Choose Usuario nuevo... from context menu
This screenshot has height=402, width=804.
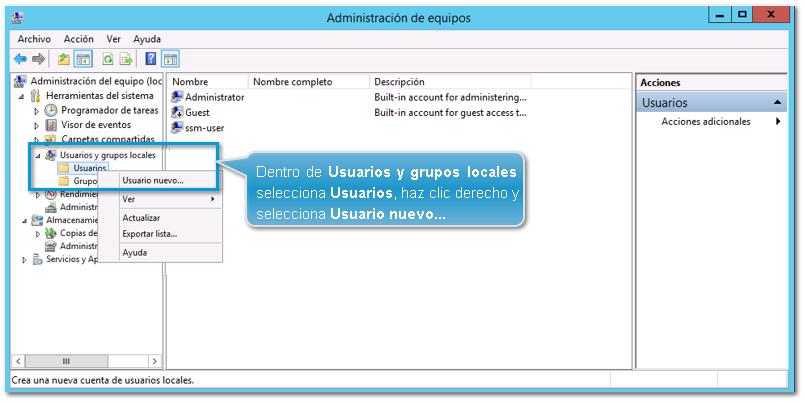pos(160,180)
